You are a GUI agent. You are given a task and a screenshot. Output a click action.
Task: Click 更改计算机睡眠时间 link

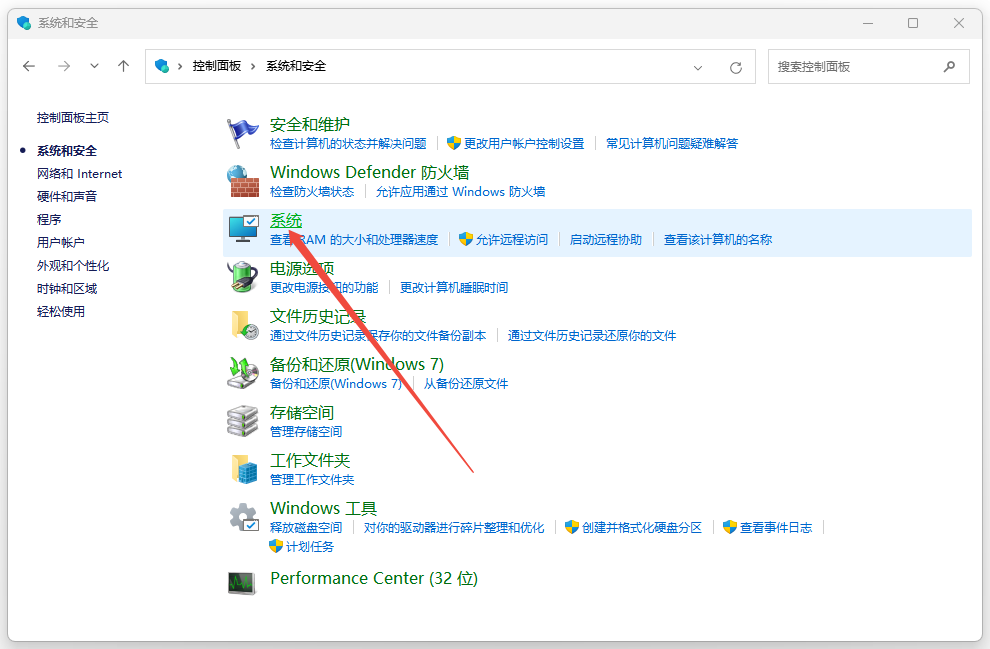point(454,288)
